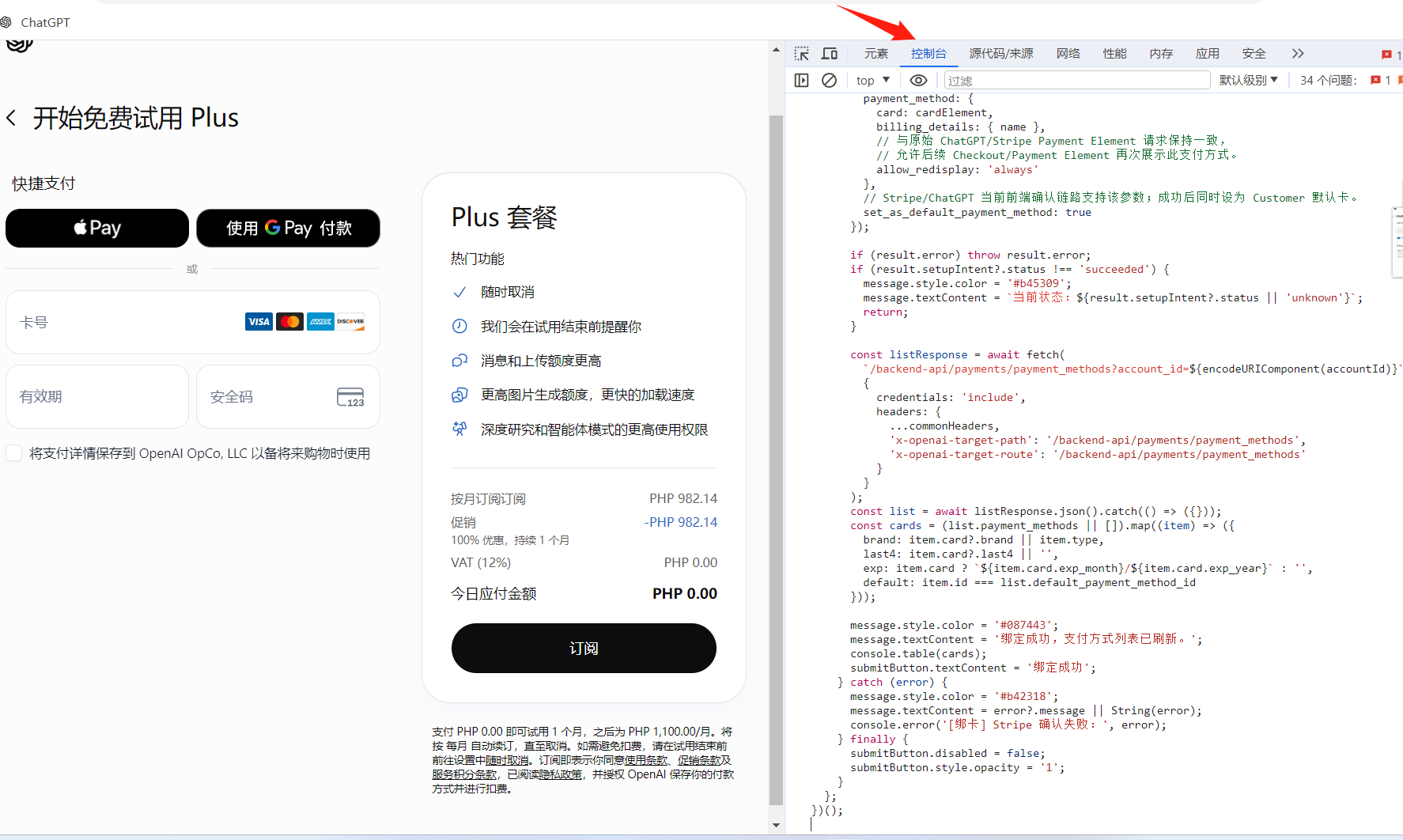Focus the 安全码 security code field

289,396
